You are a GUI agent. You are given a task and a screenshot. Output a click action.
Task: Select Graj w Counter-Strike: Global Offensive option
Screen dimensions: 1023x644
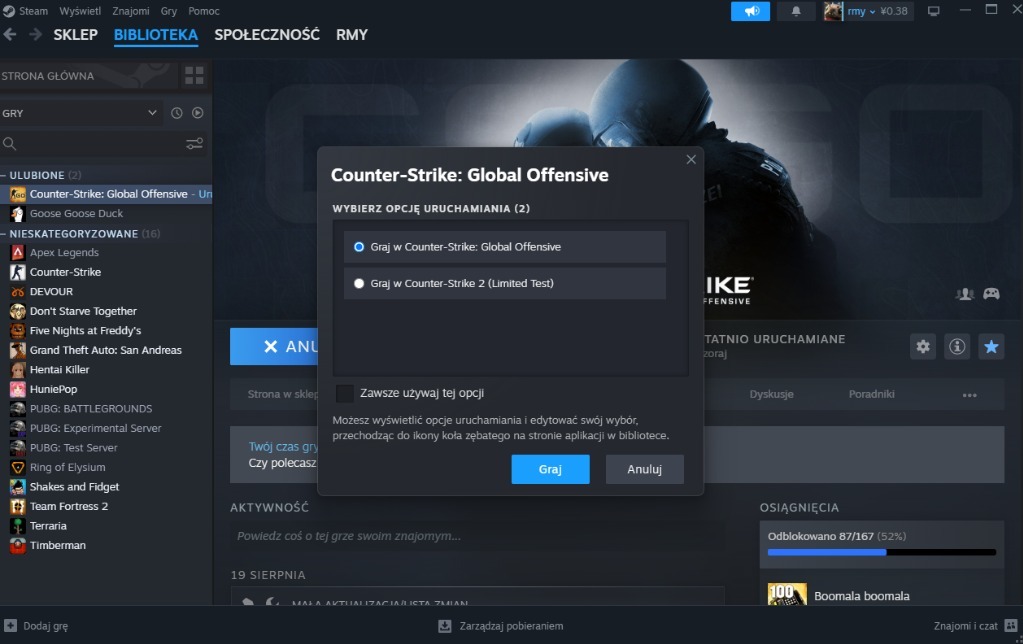pyautogui.click(x=505, y=247)
